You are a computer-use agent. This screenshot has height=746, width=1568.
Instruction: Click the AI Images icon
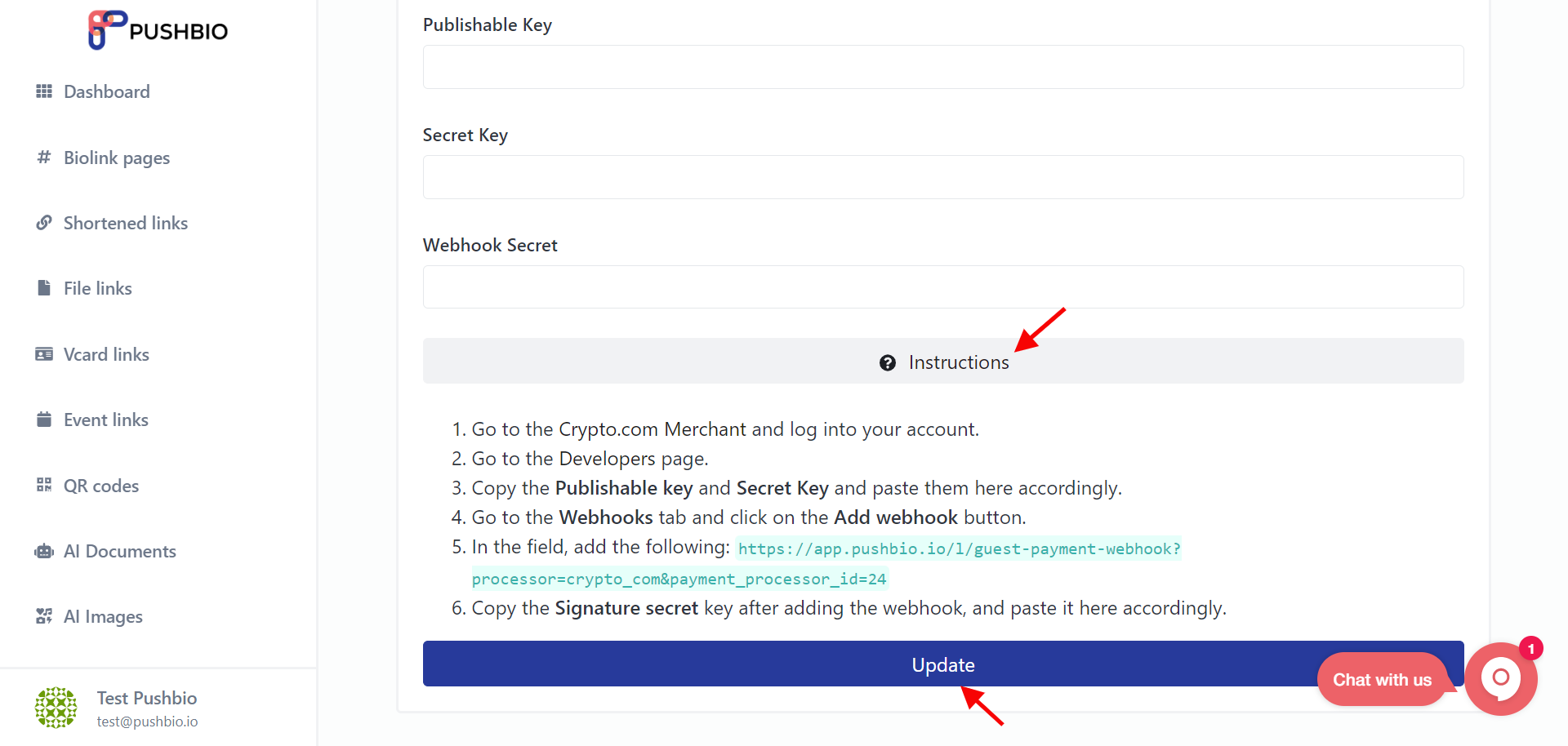pyautogui.click(x=44, y=616)
